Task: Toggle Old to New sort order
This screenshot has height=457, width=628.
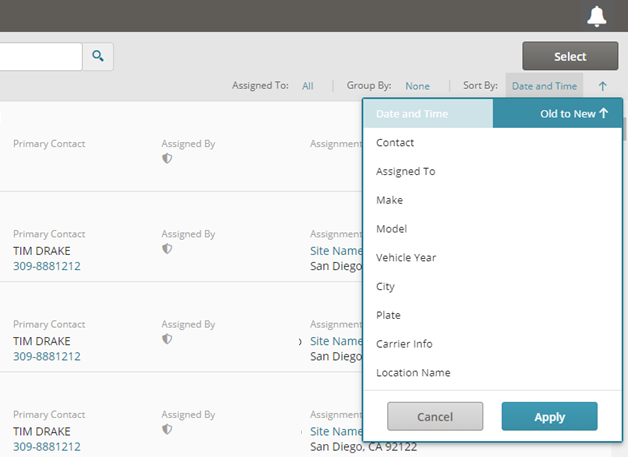Action: click(573, 114)
